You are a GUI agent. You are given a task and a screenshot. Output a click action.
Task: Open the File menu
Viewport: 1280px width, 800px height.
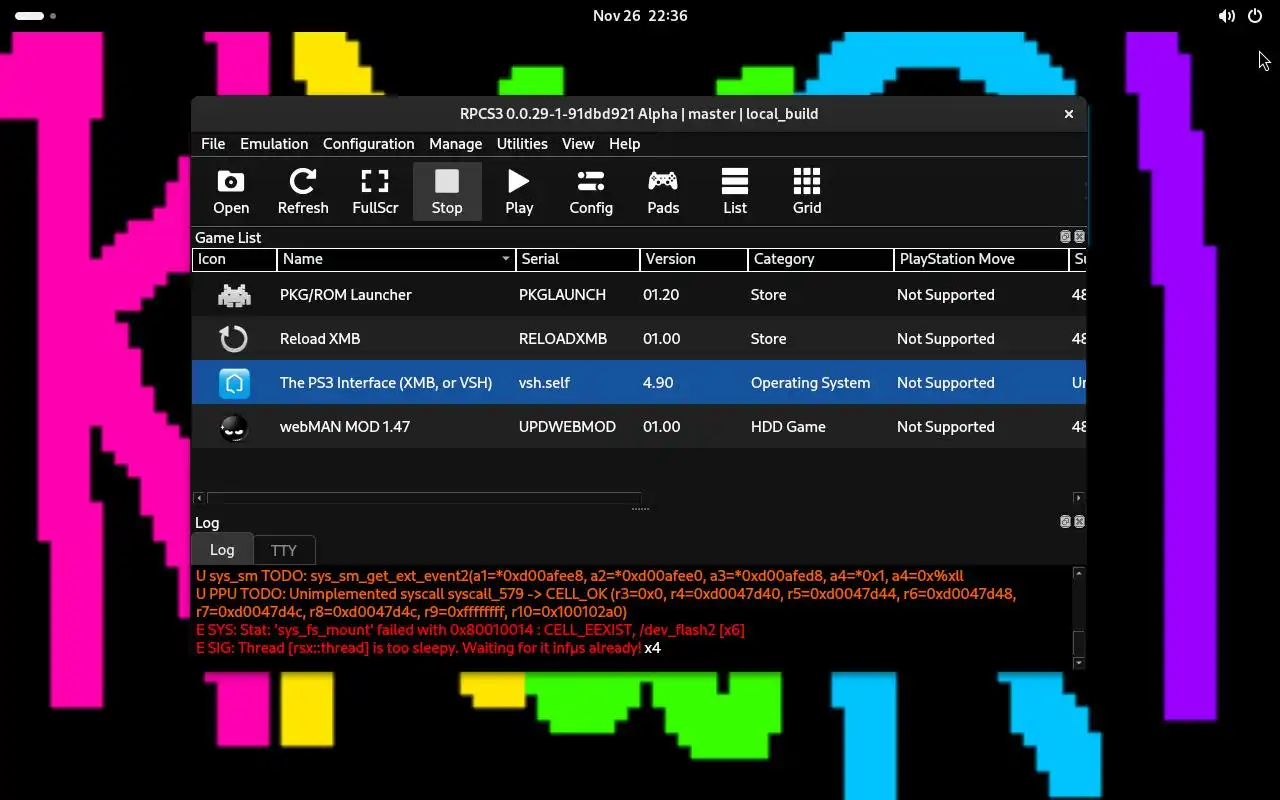click(213, 144)
